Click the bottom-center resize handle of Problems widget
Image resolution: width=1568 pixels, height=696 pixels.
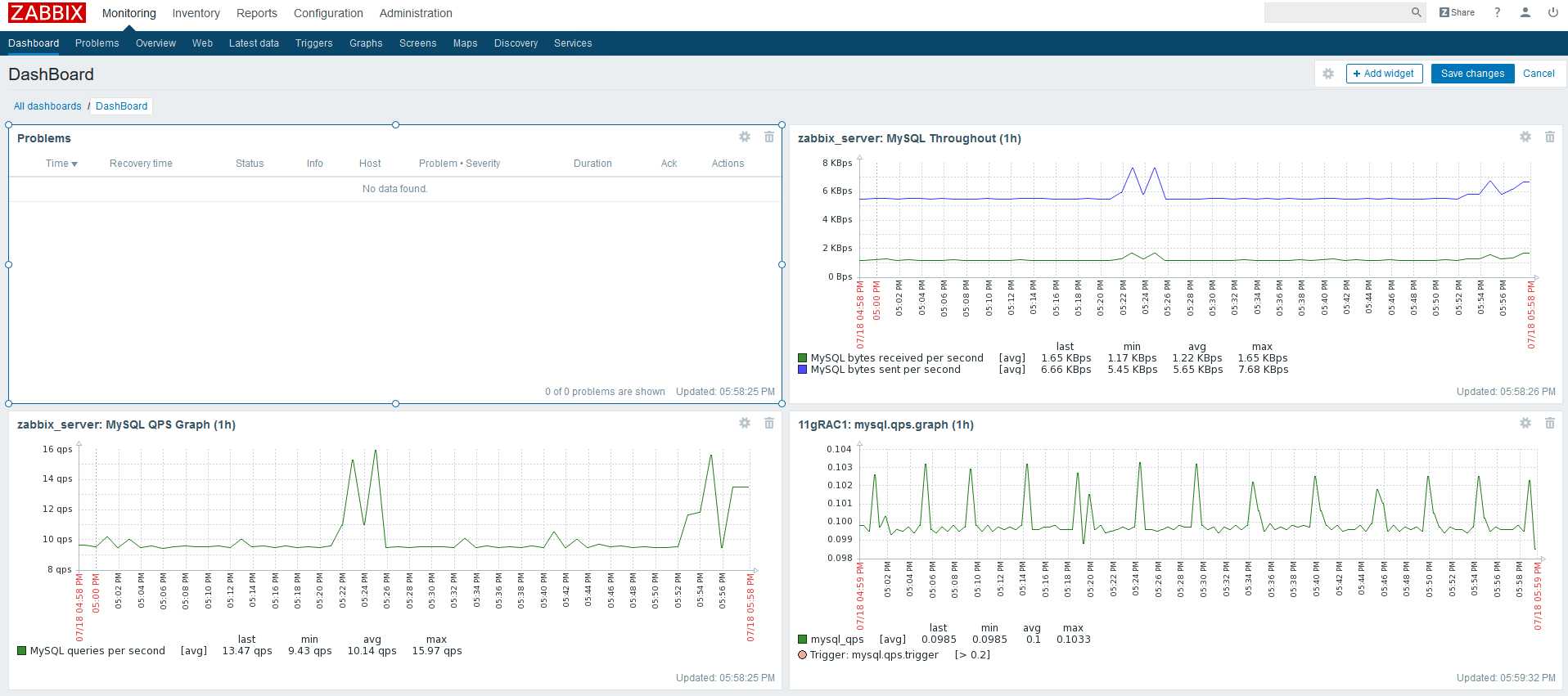(x=395, y=403)
